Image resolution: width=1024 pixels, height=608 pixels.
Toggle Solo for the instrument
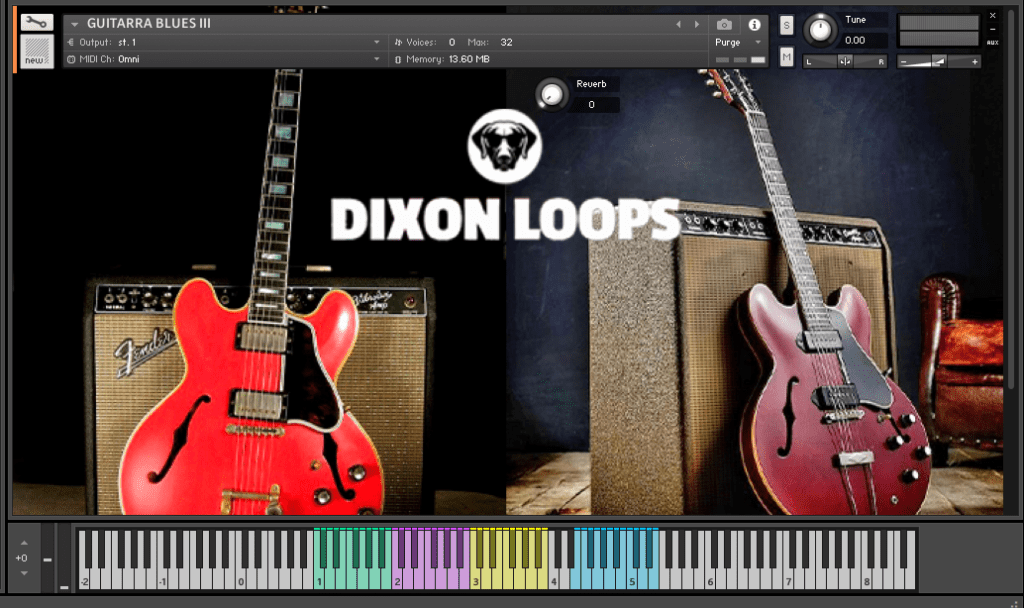(786, 25)
